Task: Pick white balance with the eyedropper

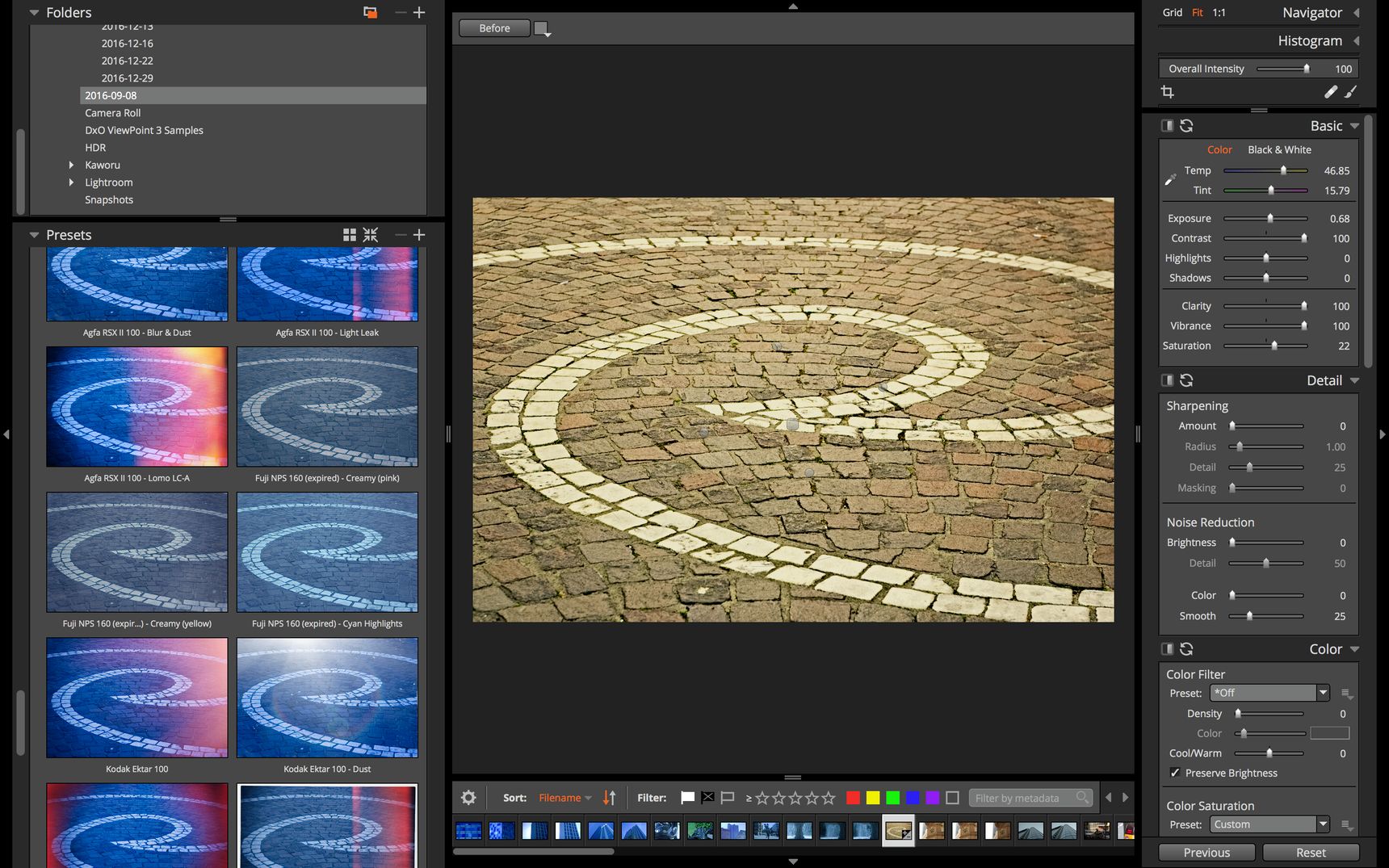Action: pyautogui.click(x=1170, y=179)
